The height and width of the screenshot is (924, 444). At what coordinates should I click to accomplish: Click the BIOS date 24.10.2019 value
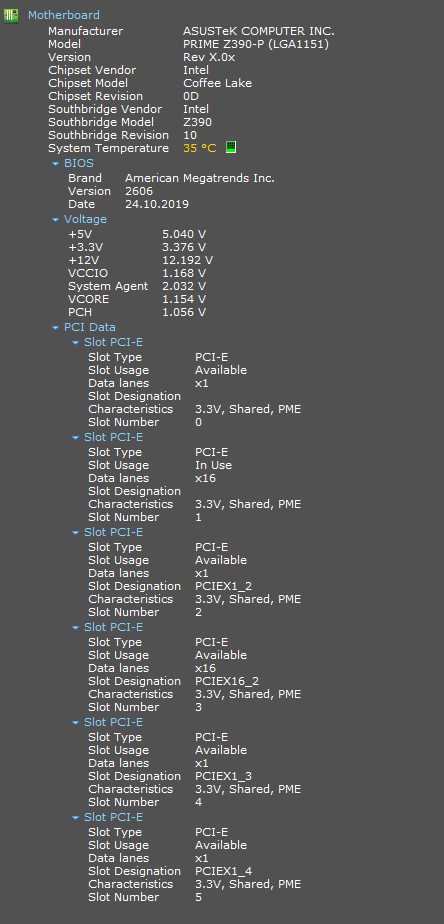coord(157,204)
